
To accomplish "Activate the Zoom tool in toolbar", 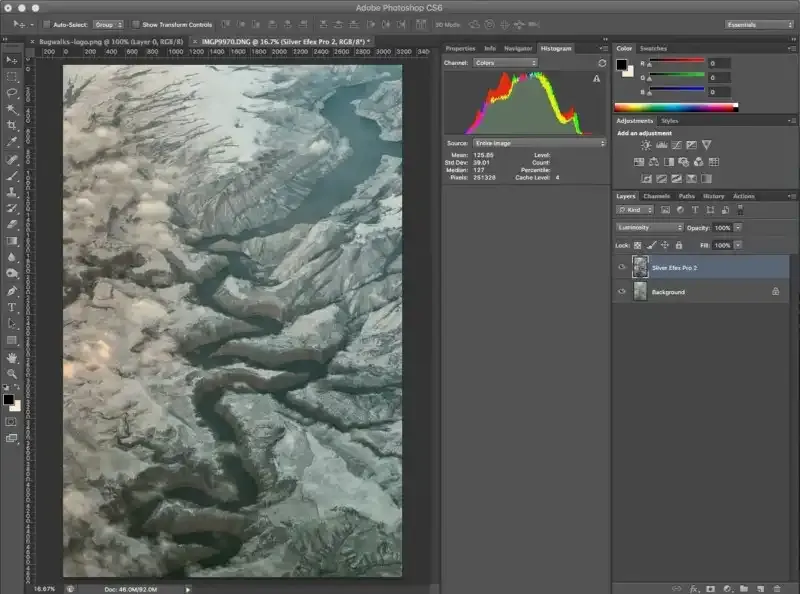I will 12,373.
